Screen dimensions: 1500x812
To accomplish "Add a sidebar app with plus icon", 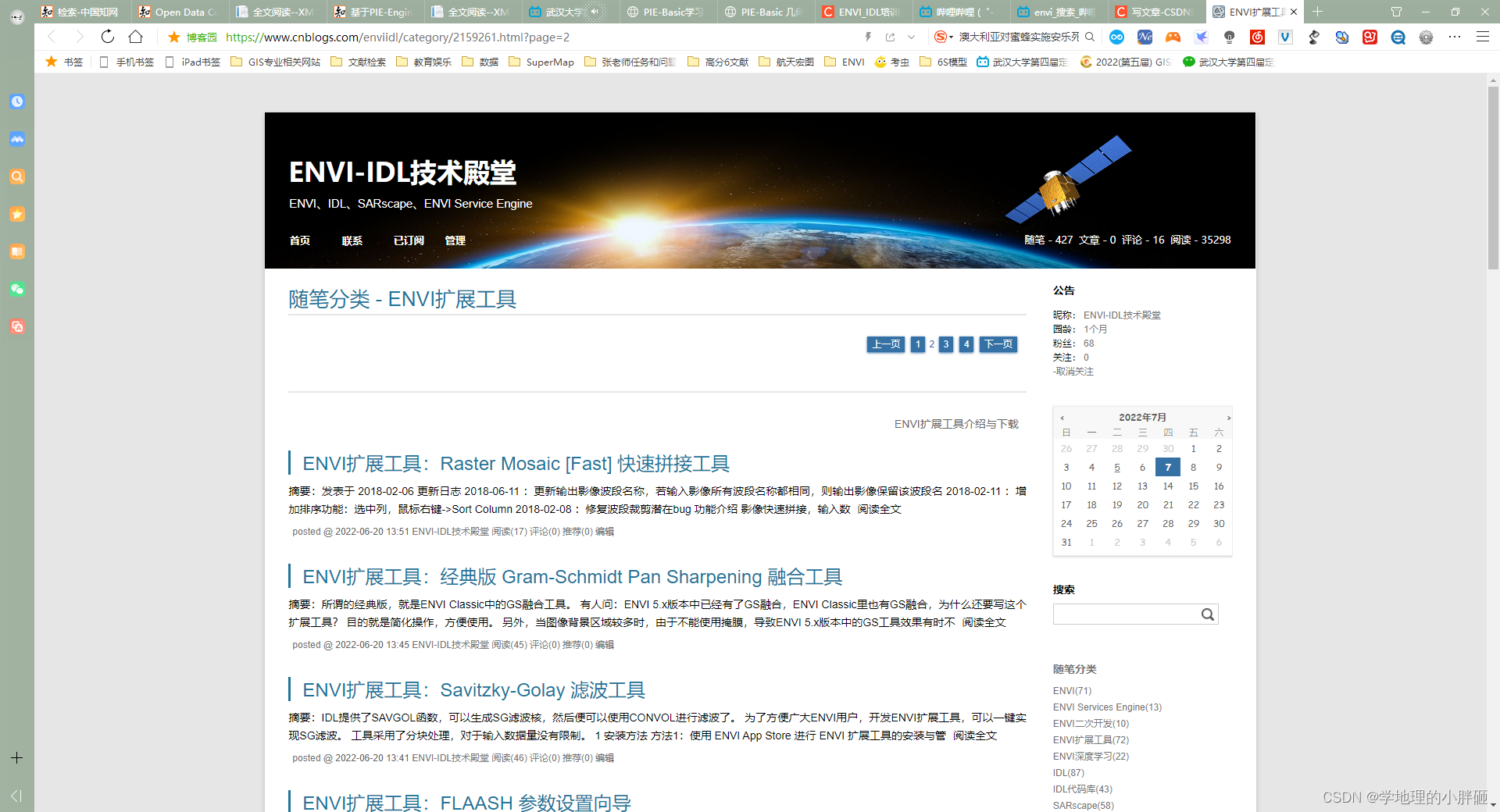I will pyautogui.click(x=16, y=758).
